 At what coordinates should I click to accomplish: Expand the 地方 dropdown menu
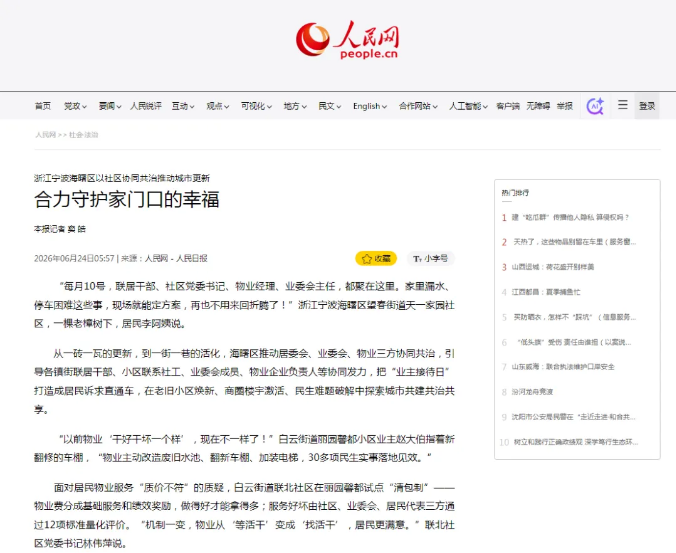click(295, 106)
